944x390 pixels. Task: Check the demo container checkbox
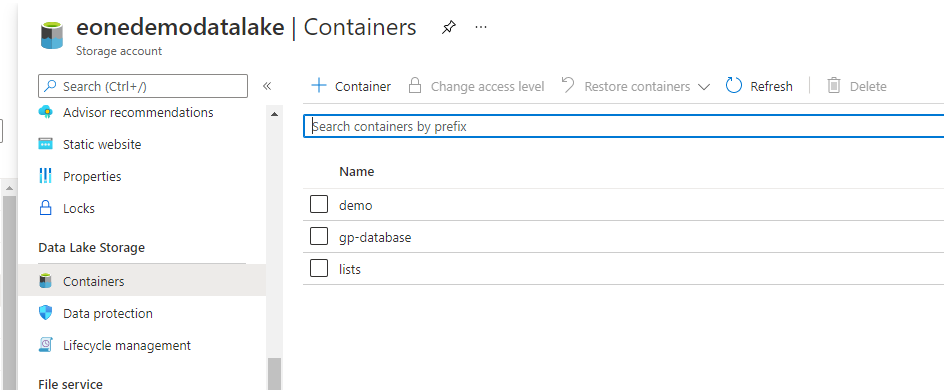pos(319,205)
